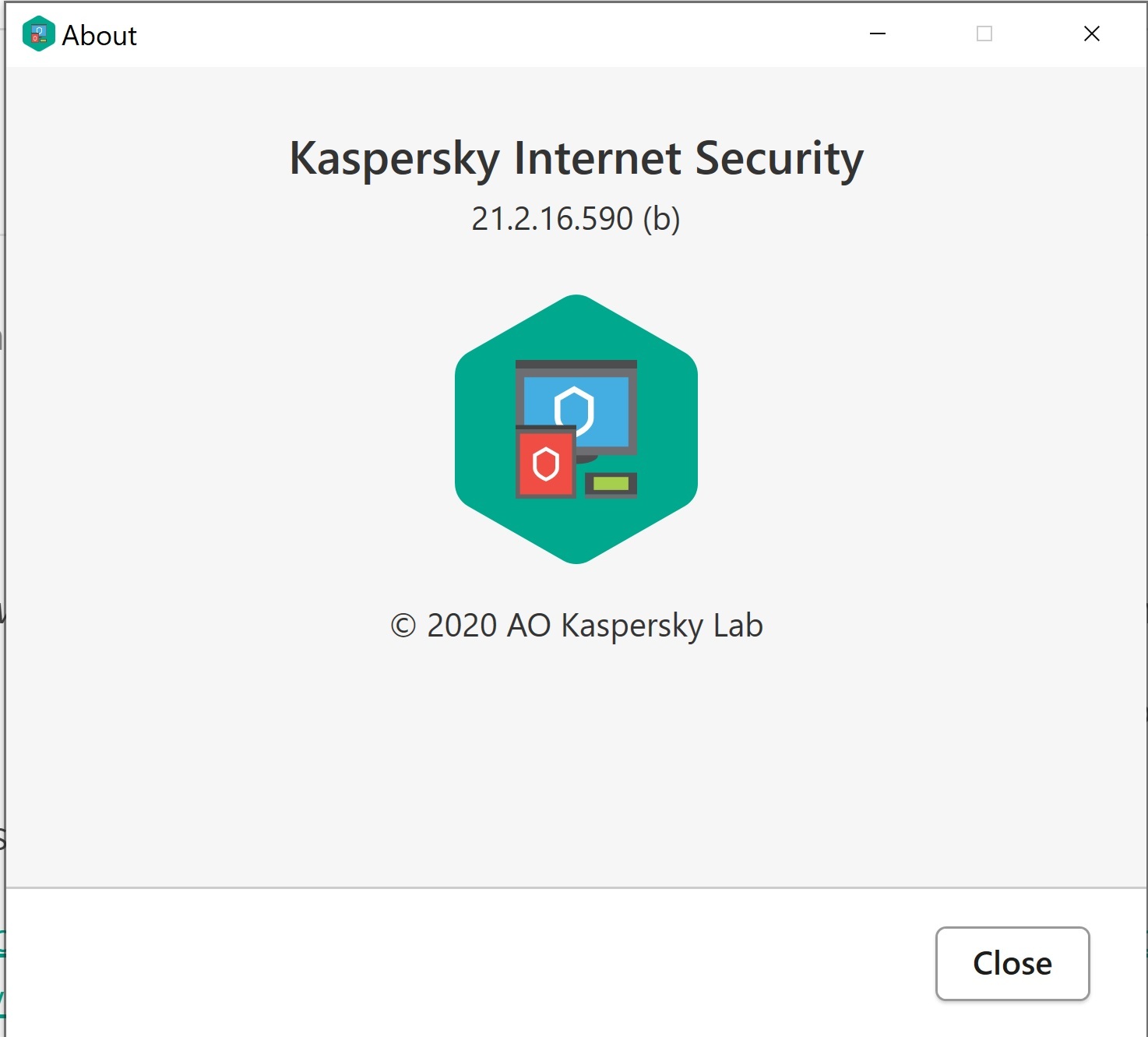Viewport: 1148px width, 1037px height.
Task: Click the word "Security" in the heading
Action: [x=779, y=159]
